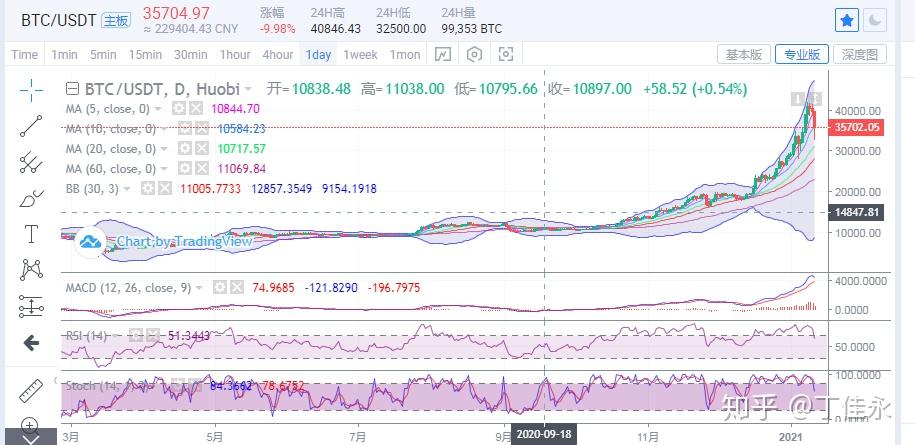Open settings for the RSI indicator
Image resolution: width=915 pixels, height=445 pixels.
(x=136, y=335)
